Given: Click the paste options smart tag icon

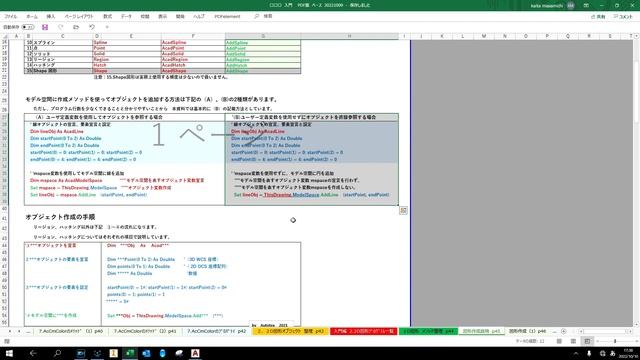Looking at the screenshot, I should 403,210.
